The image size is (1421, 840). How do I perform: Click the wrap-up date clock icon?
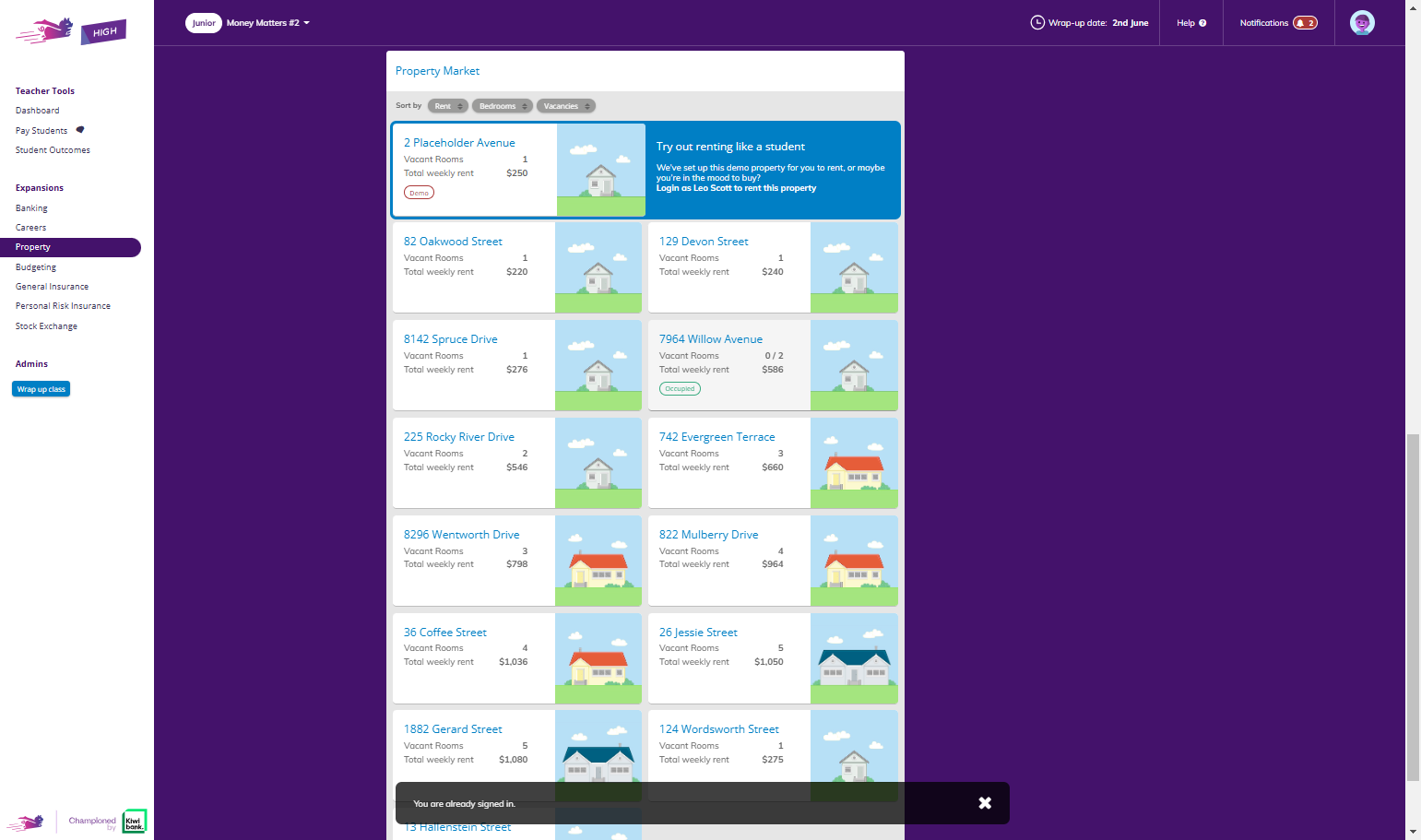click(1037, 23)
